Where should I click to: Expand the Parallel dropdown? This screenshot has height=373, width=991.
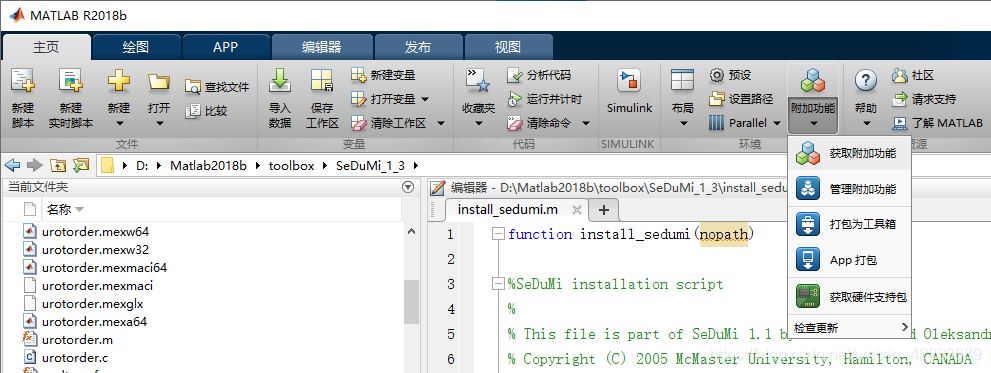[x=777, y=123]
